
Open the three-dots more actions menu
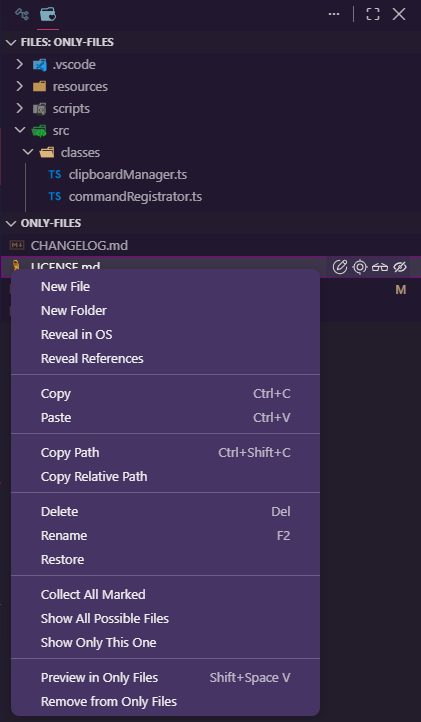coord(334,14)
